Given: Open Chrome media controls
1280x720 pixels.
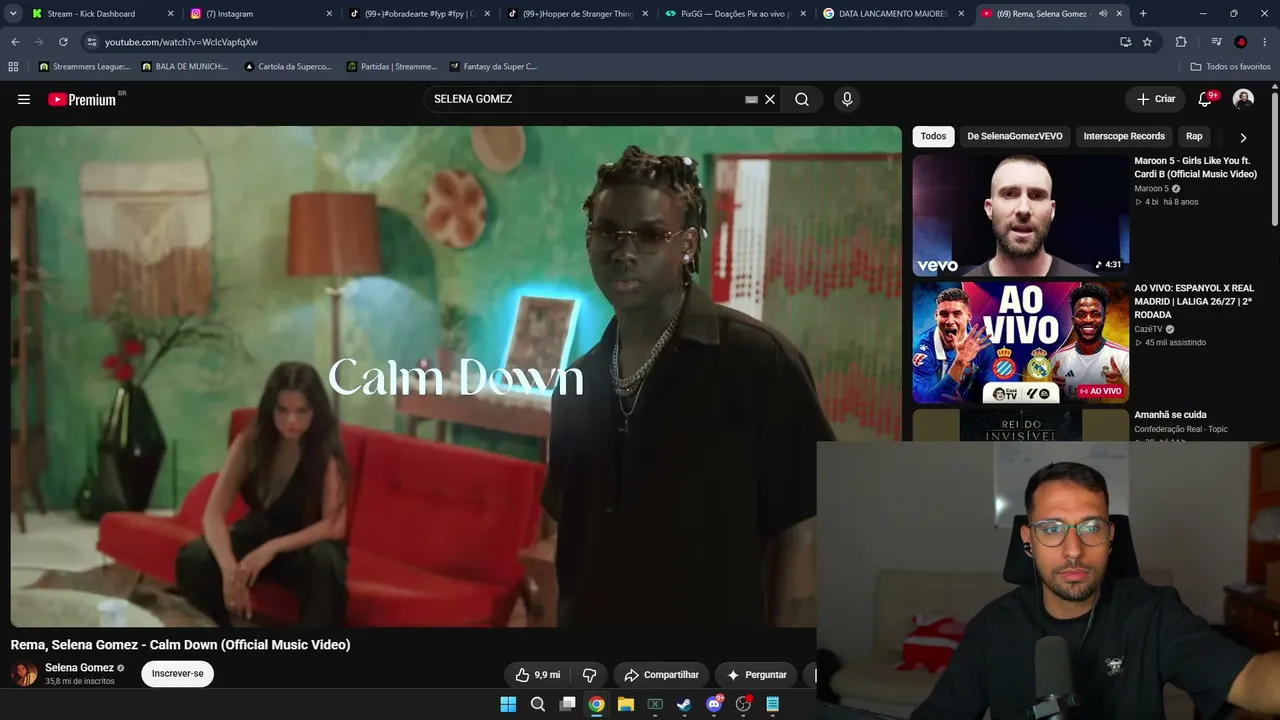Looking at the screenshot, I should [1216, 42].
